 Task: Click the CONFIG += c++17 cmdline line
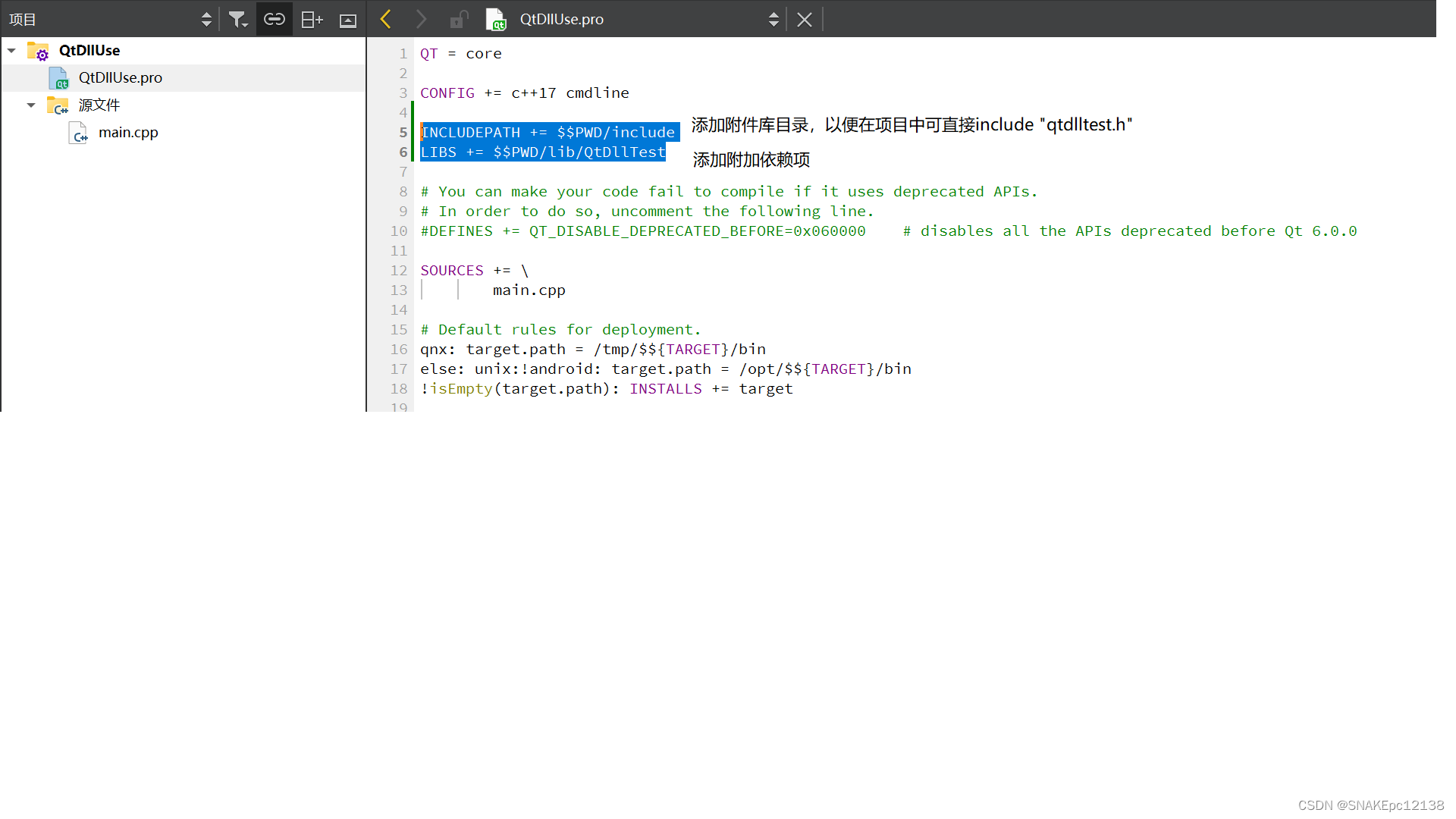coord(525,93)
